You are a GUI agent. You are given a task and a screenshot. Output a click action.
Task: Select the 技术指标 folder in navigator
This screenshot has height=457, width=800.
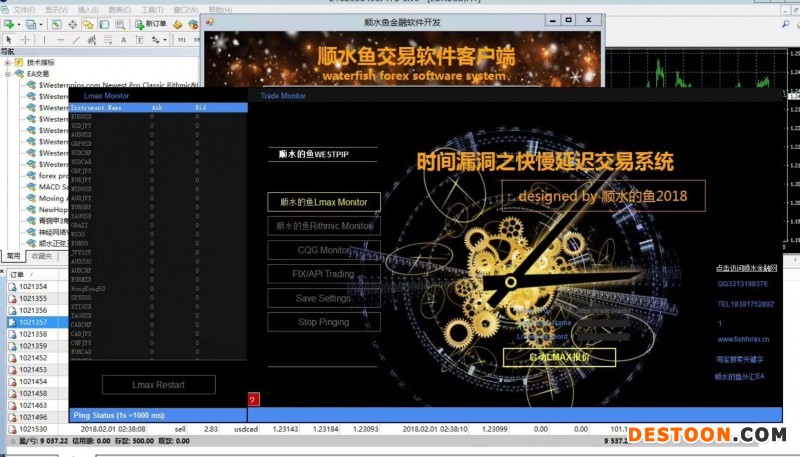point(41,62)
